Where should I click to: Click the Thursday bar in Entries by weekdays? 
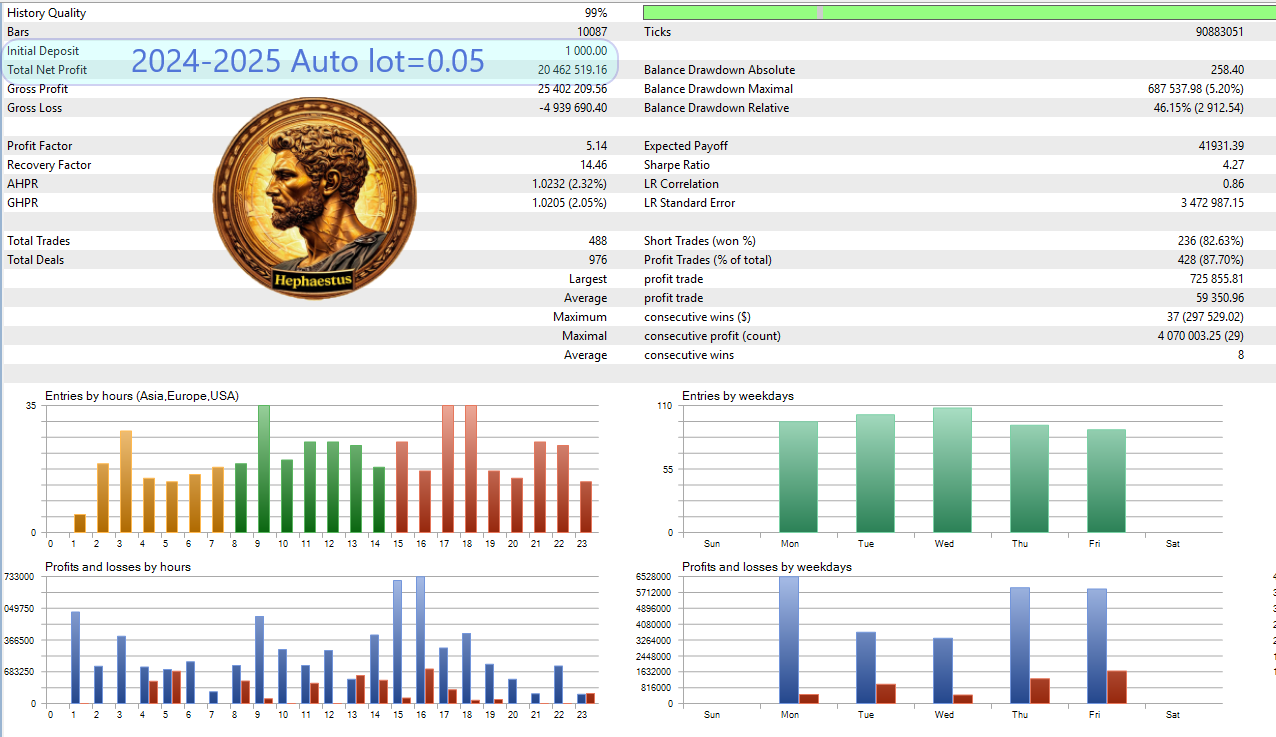[x=1029, y=479]
